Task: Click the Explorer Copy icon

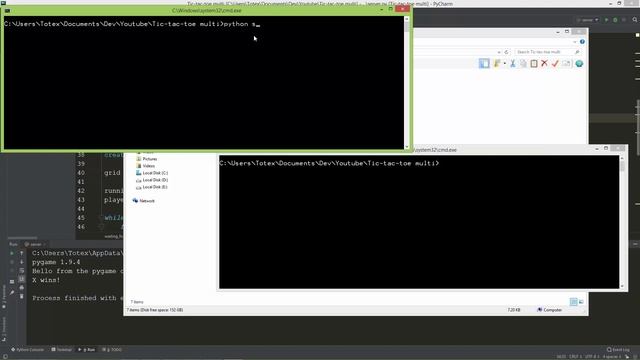Action: [x=523, y=64]
